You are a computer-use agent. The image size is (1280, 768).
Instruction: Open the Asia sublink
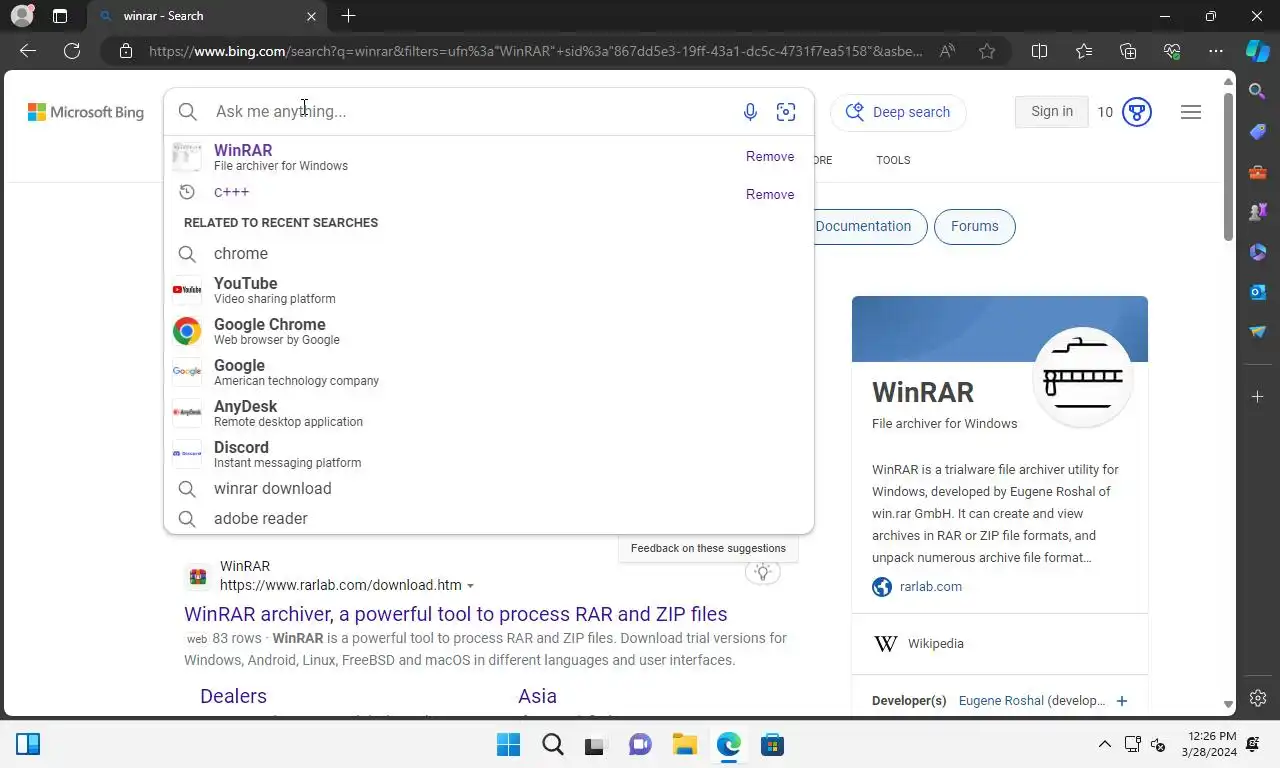pos(537,696)
